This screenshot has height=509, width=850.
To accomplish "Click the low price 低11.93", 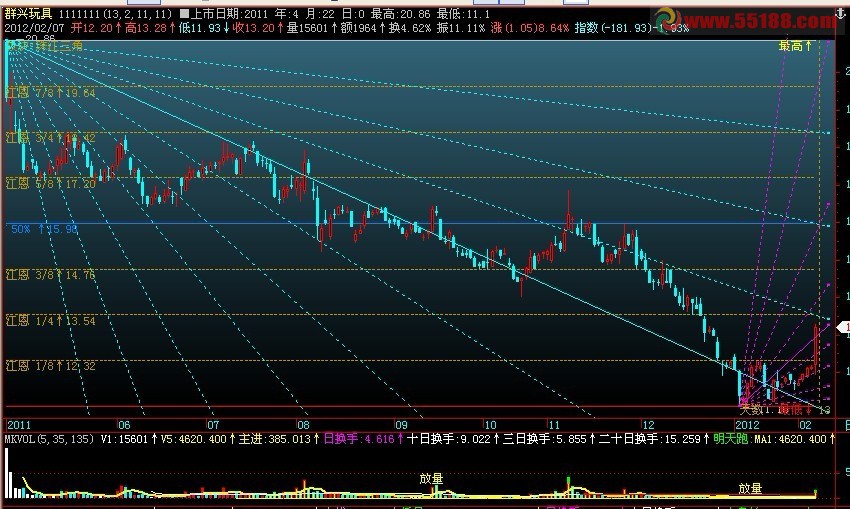I will pos(200,28).
